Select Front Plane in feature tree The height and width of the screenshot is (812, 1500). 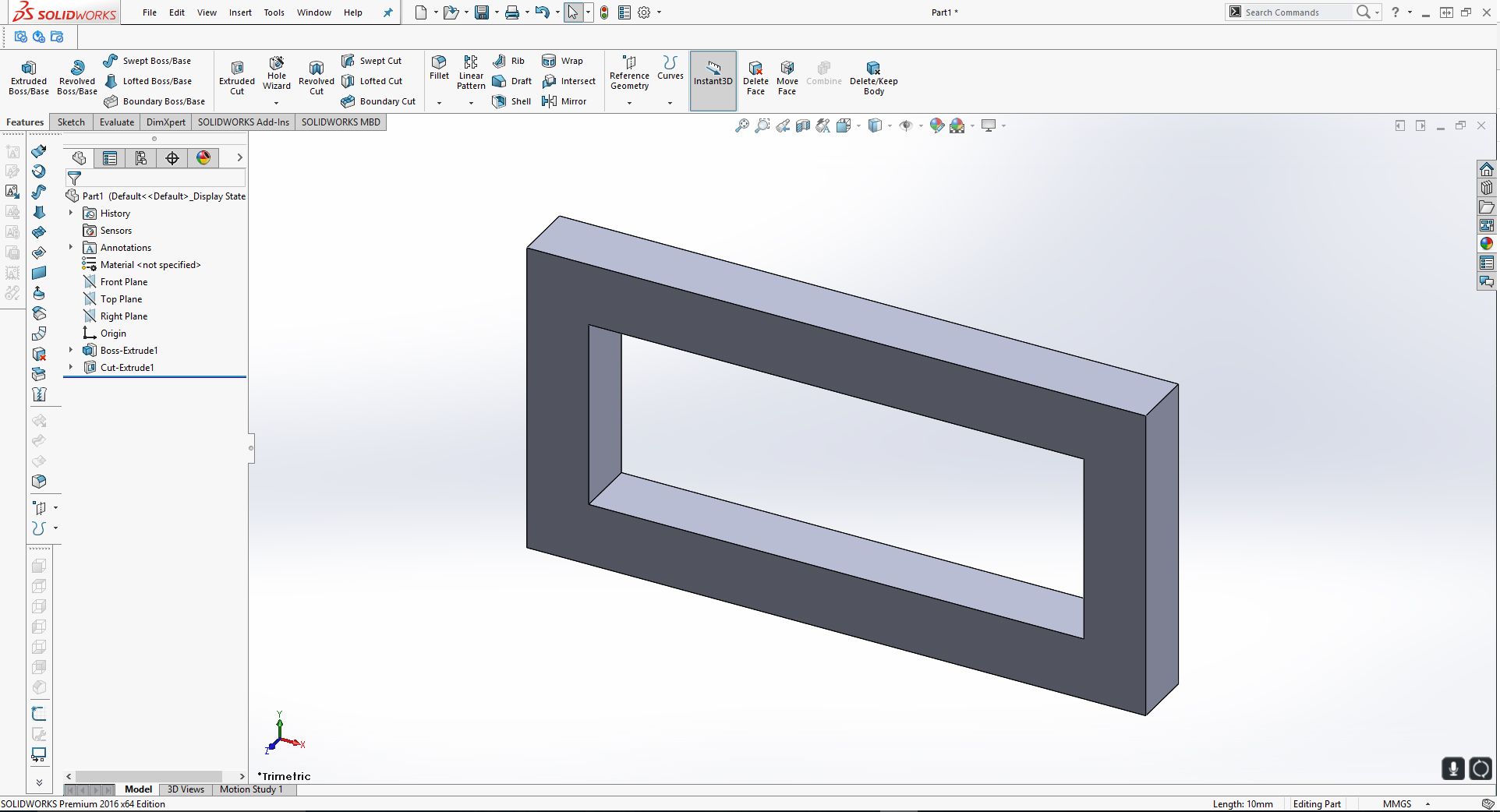(115, 282)
